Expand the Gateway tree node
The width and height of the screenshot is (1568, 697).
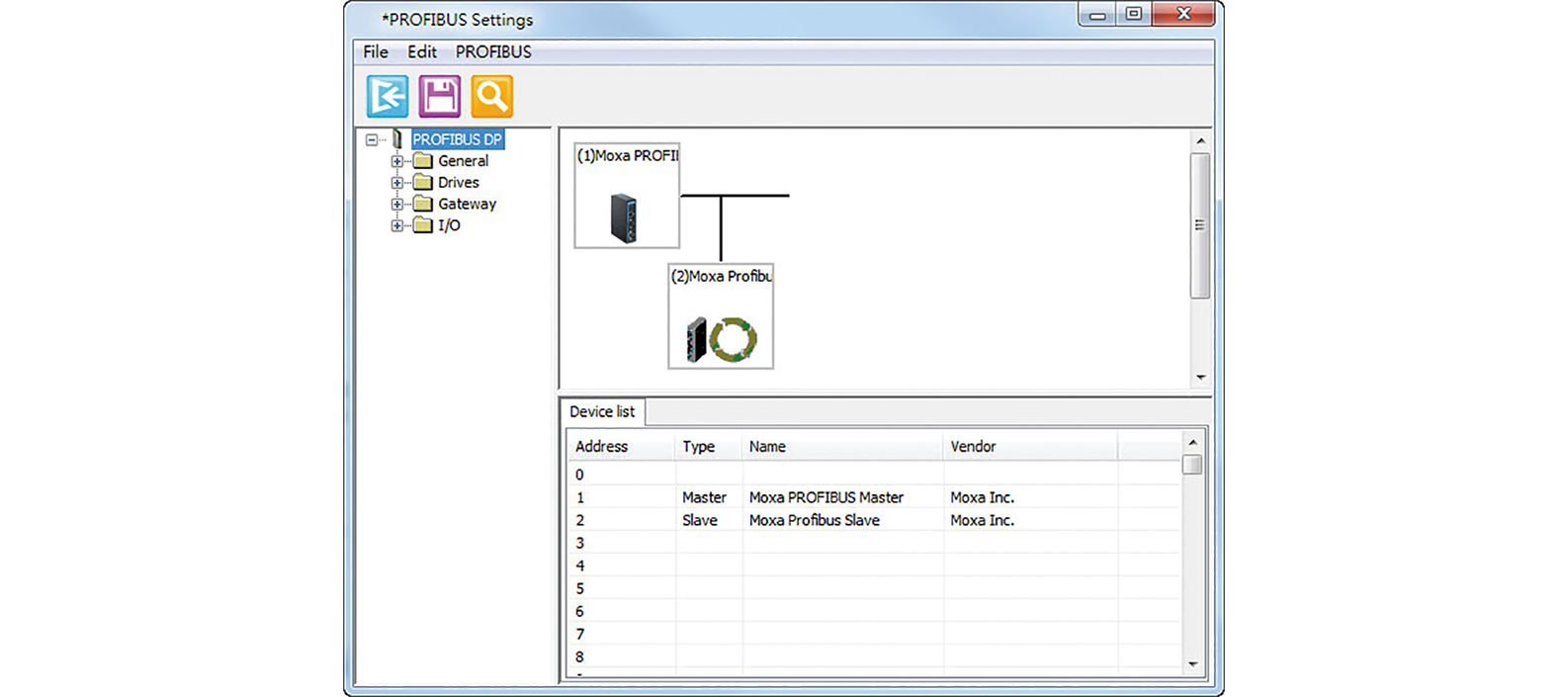click(397, 205)
